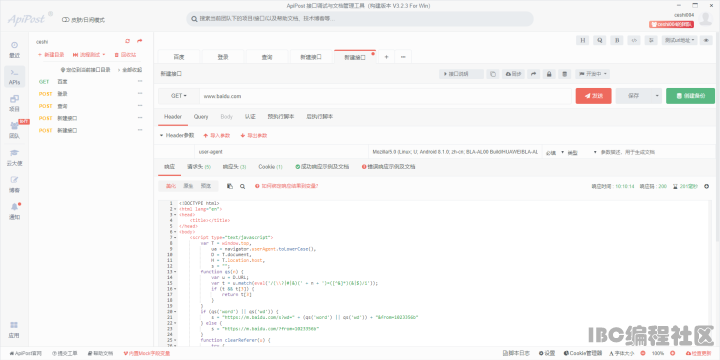The width and height of the screenshot is (720, 360).
Task: Click the trash delete interface icon
Action: point(565,74)
